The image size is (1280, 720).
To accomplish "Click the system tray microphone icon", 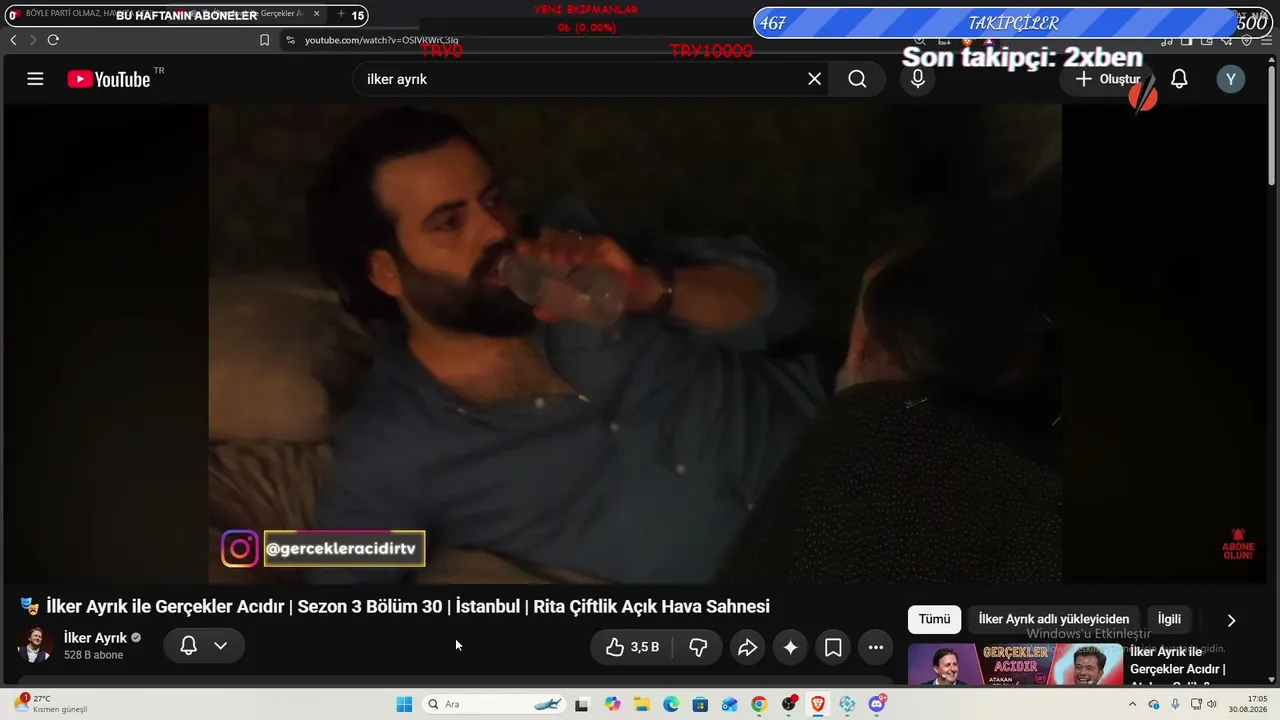I will [1175, 704].
